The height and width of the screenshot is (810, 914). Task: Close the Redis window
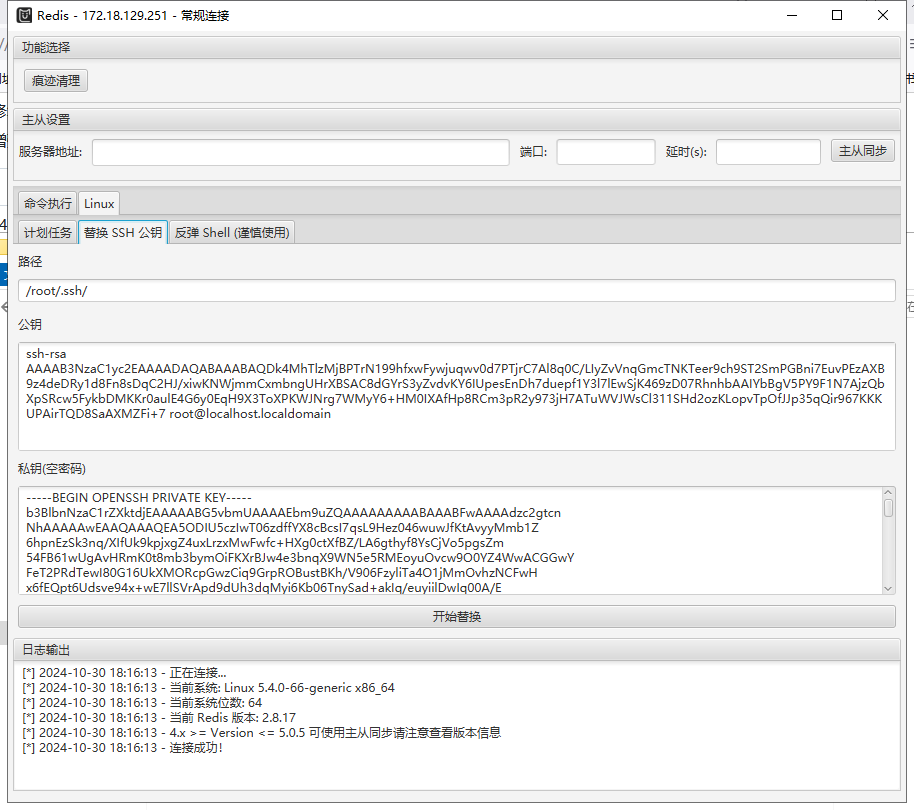(883, 15)
